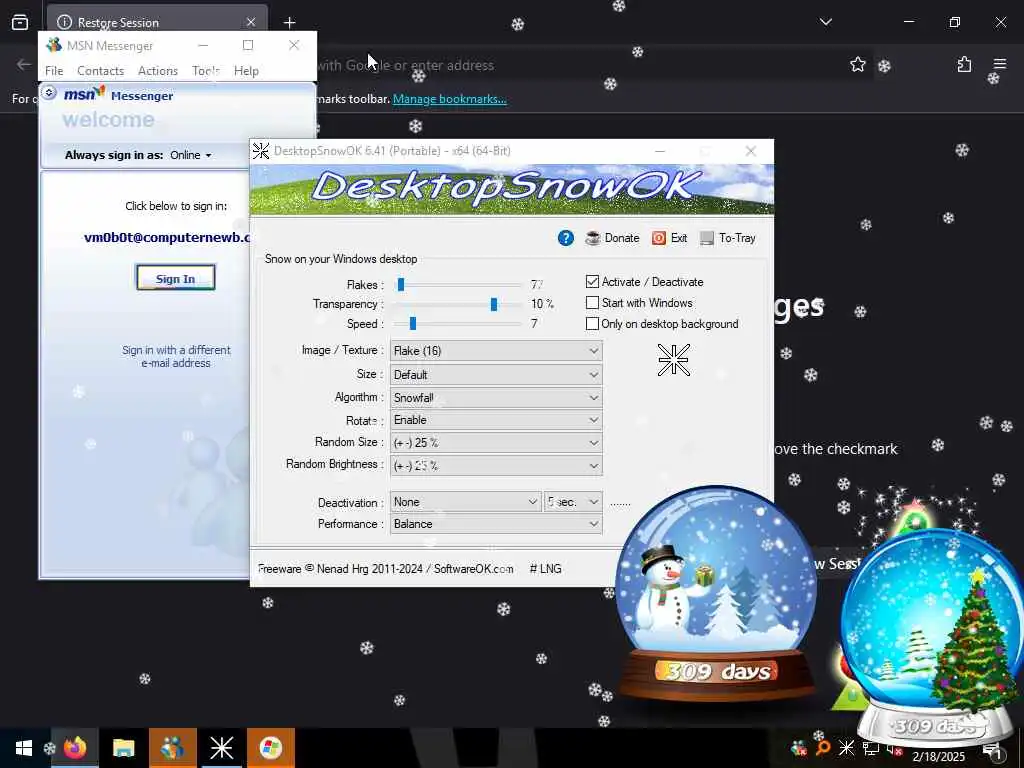Image resolution: width=1024 pixels, height=768 pixels.
Task: Open the Manage bookmarks link
Action: pos(449,99)
